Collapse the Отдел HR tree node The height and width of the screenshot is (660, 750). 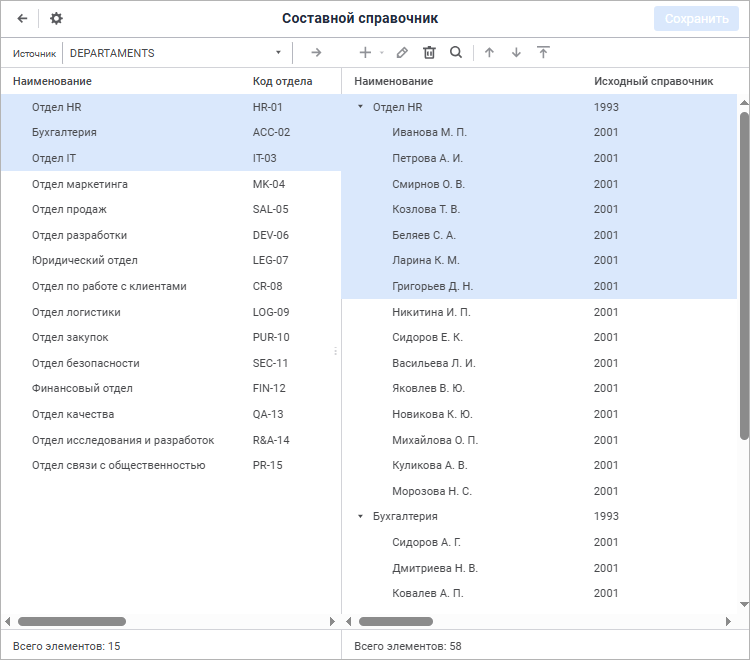coord(361,107)
